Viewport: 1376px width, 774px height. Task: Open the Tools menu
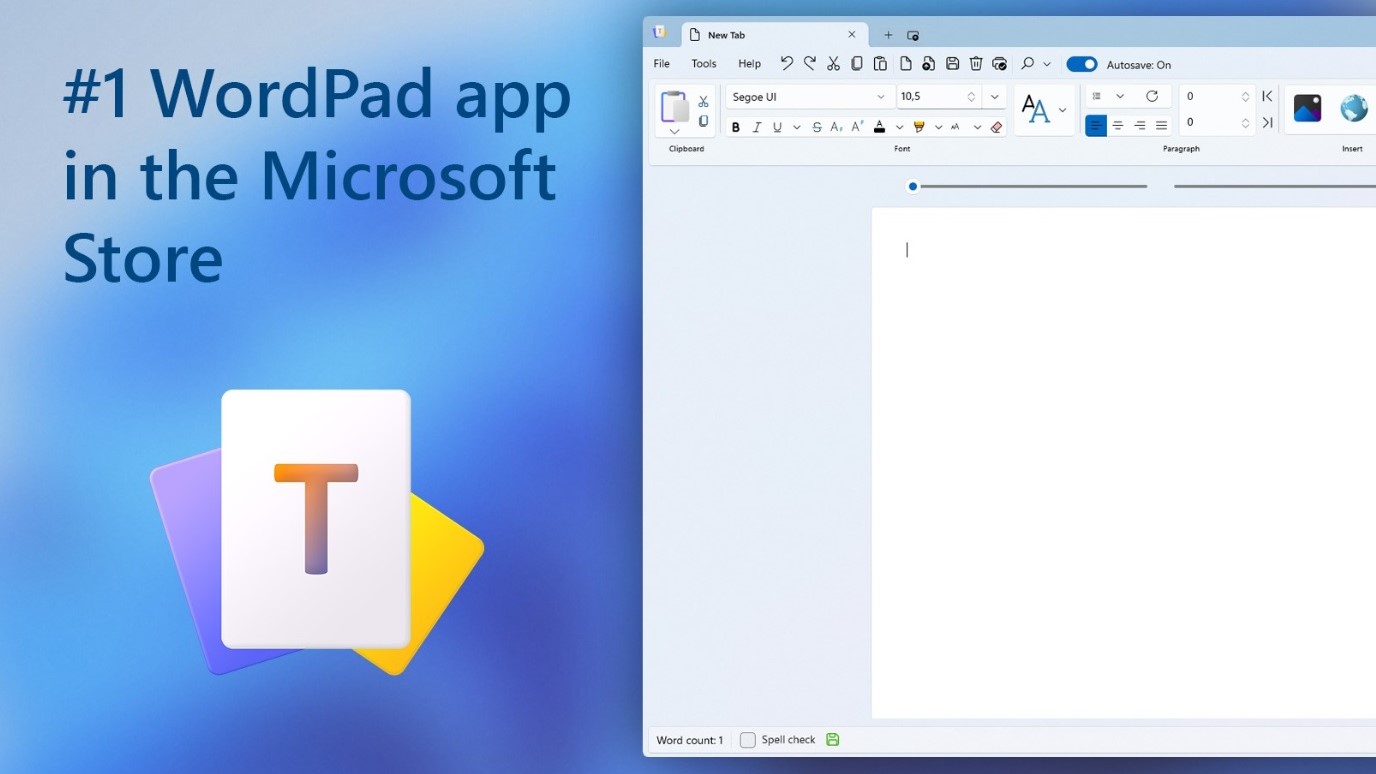click(x=704, y=64)
